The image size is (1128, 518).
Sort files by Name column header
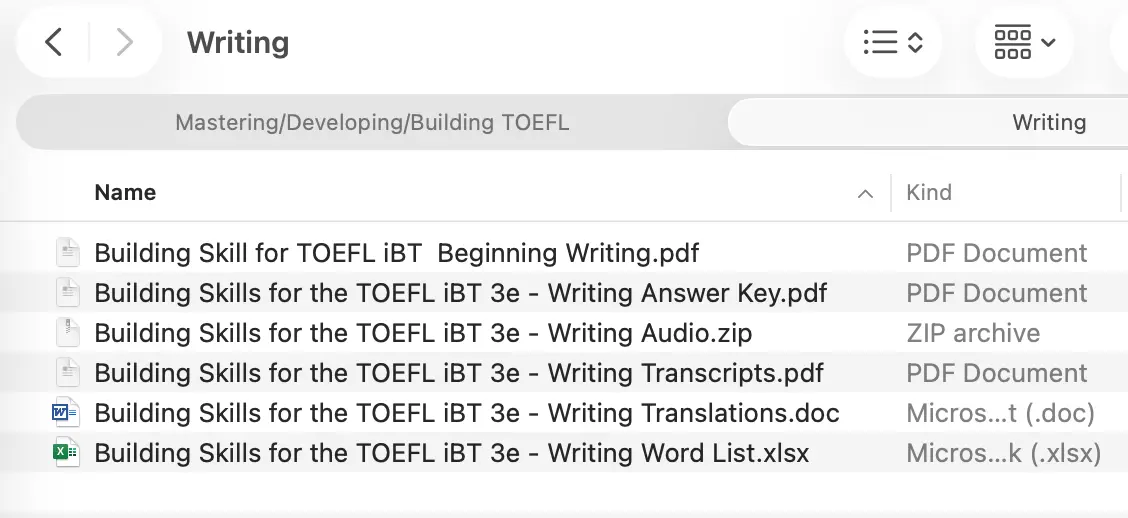tap(125, 192)
